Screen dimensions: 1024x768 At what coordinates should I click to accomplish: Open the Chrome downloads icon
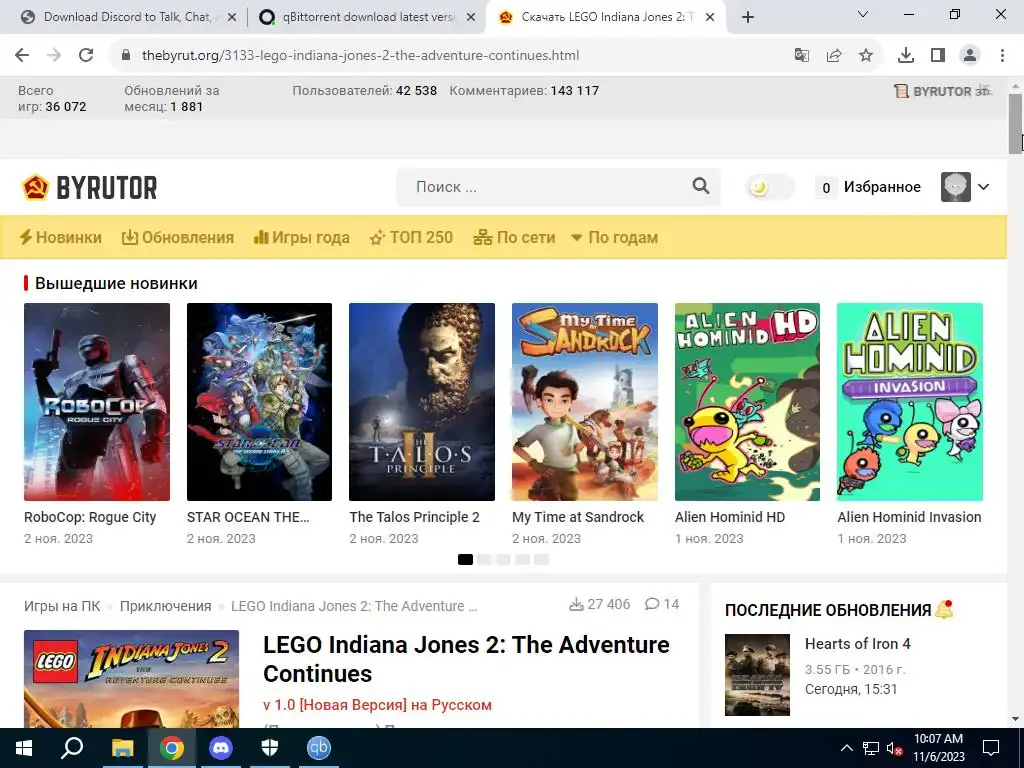(x=906, y=56)
